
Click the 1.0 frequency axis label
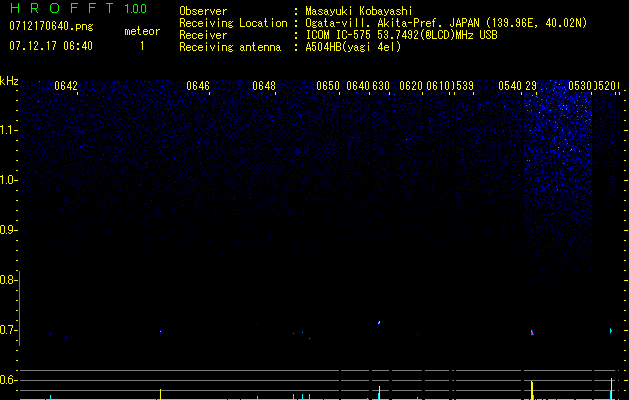[8, 180]
